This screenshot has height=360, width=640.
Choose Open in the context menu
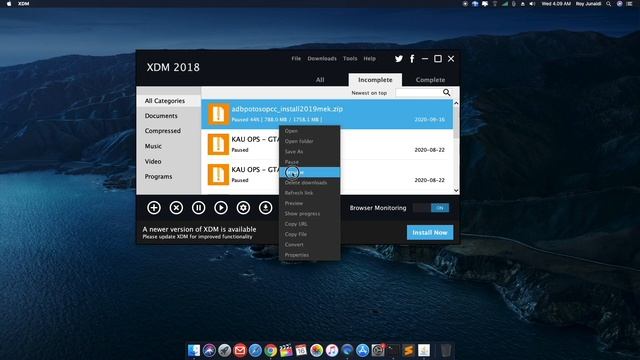(x=309, y=131)
